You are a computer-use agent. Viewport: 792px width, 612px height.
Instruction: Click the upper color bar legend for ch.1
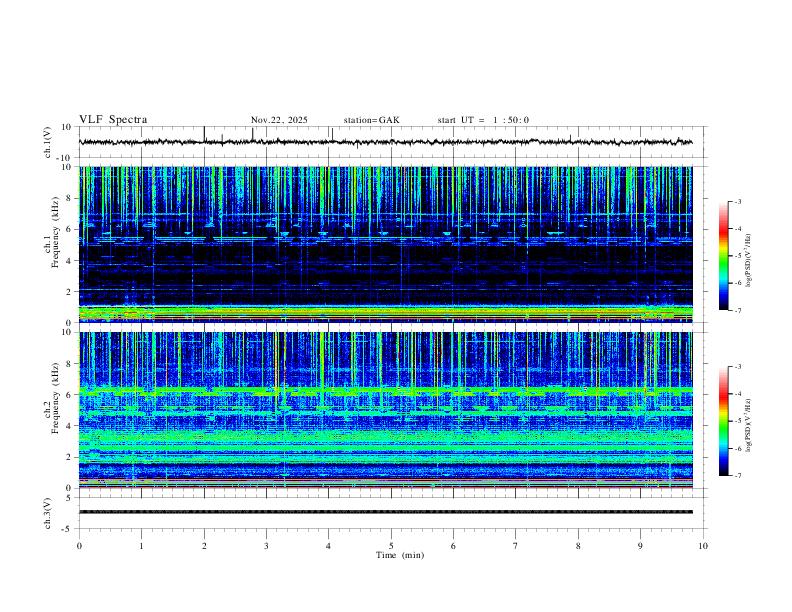[723, 256]
